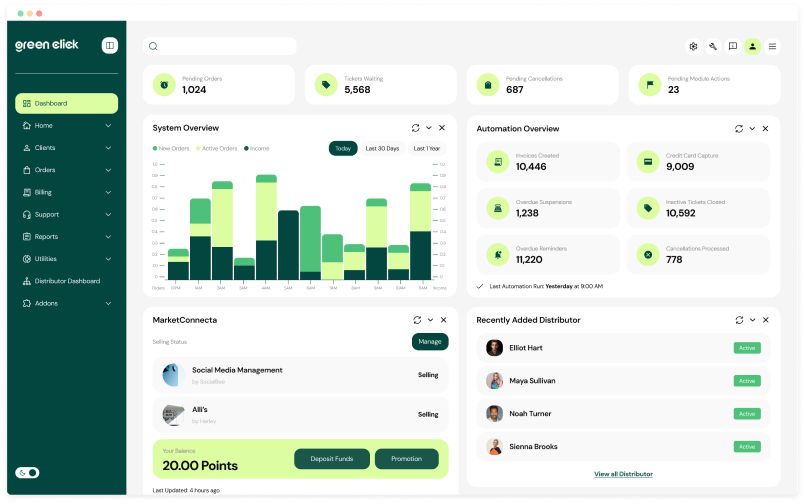The image size is (805, 504).
Task: Open the user profile icon
Action: pos(753,46)
